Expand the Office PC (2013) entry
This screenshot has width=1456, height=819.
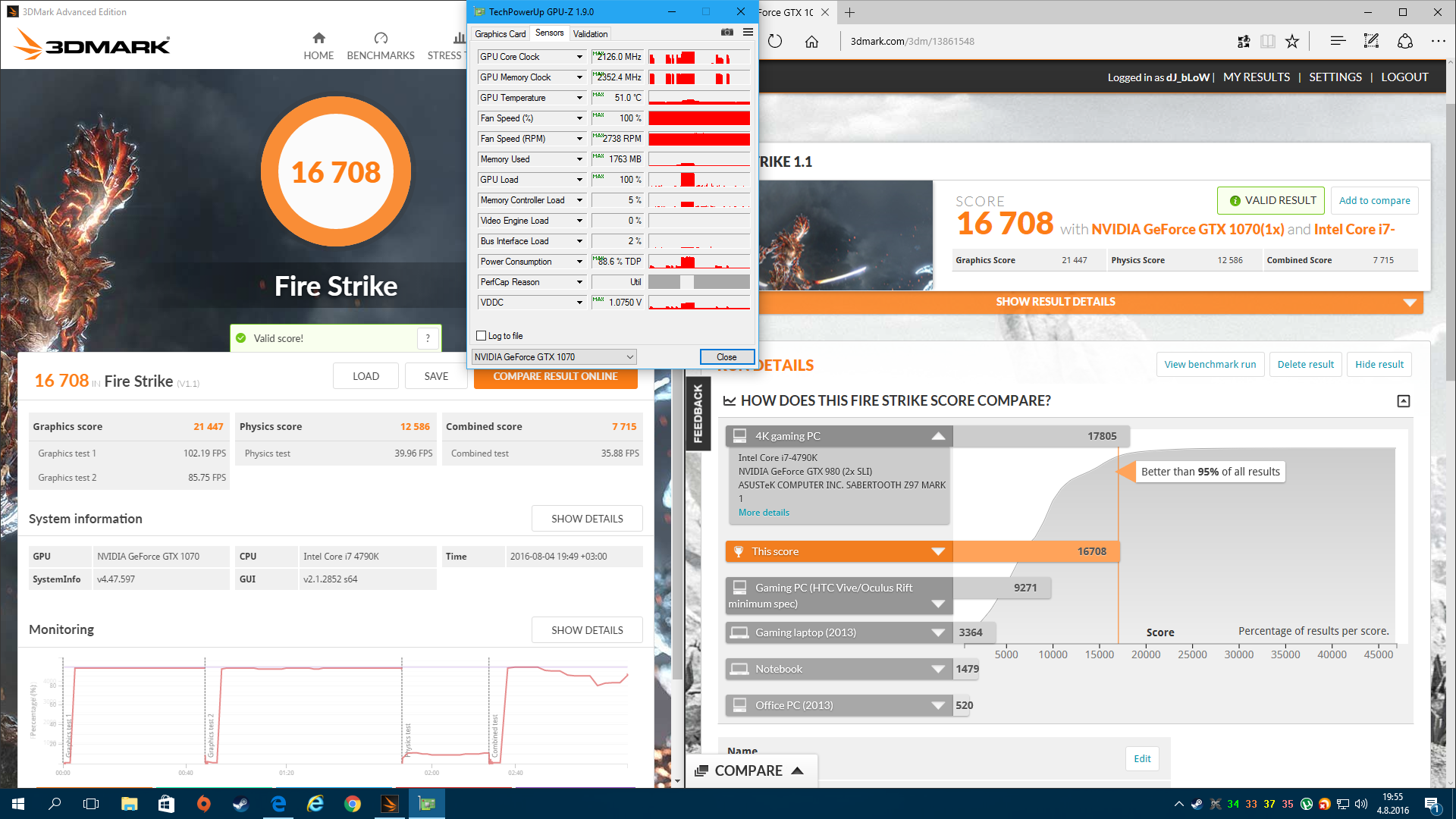(x=938, y=705)
